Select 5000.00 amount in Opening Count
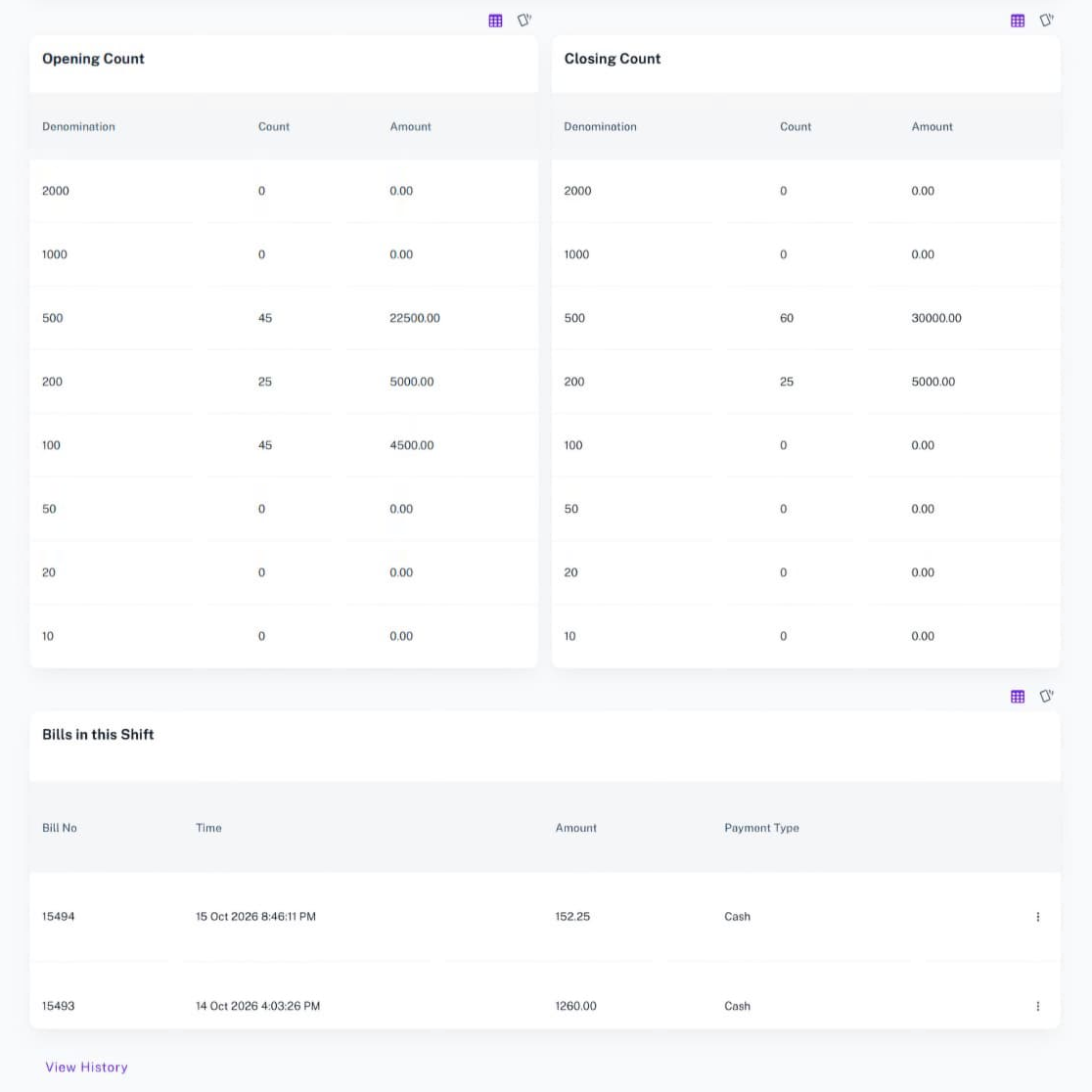 (412, 382)
